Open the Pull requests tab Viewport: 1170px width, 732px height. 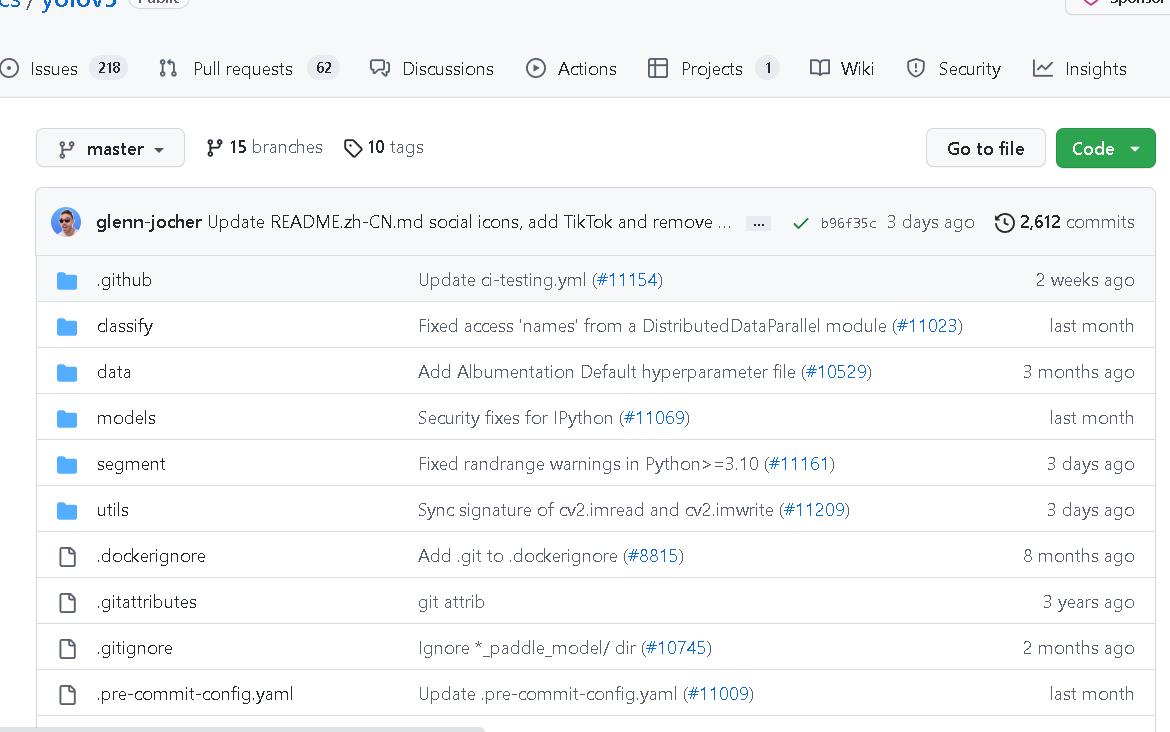click(248, 69)
